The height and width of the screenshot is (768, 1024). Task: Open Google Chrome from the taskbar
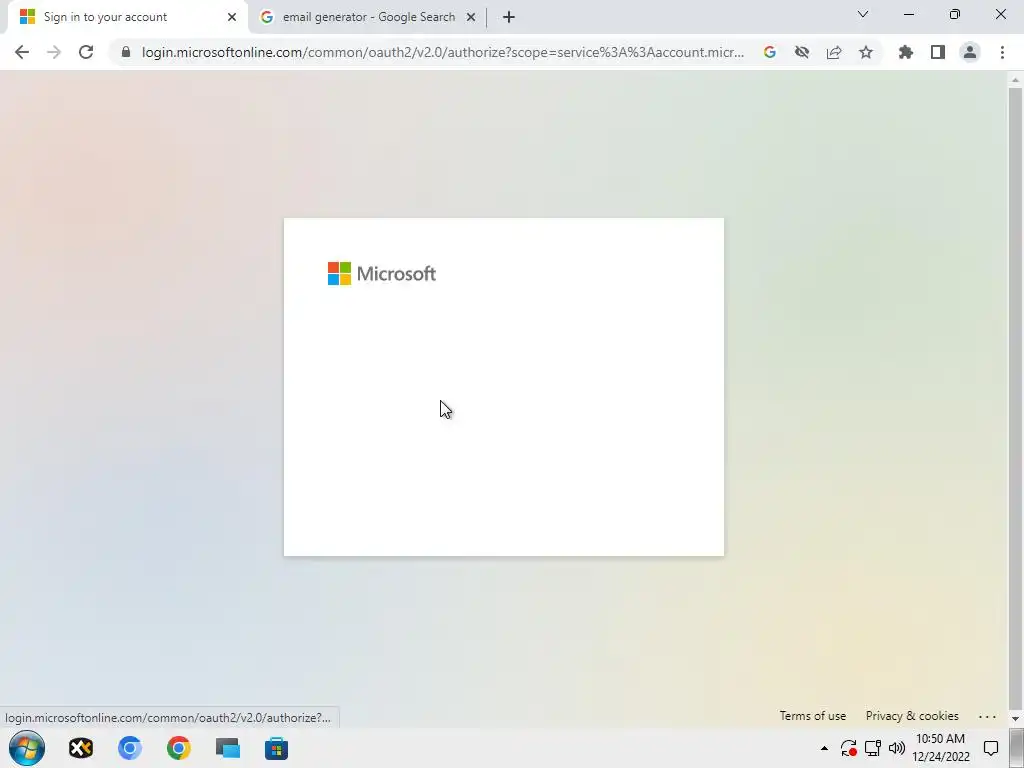tap(178, 748)
